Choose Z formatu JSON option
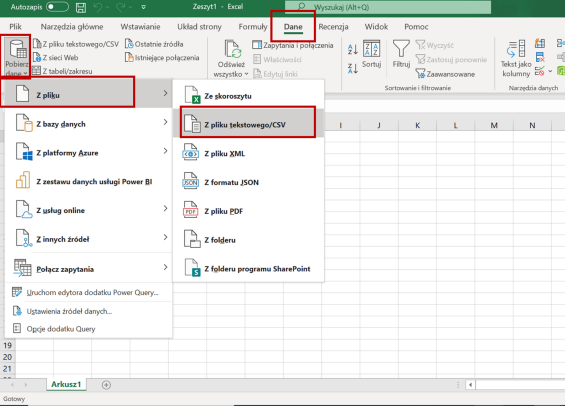This screenshot has width=565, height=406. pyautogui.click(x=248, y=182)
